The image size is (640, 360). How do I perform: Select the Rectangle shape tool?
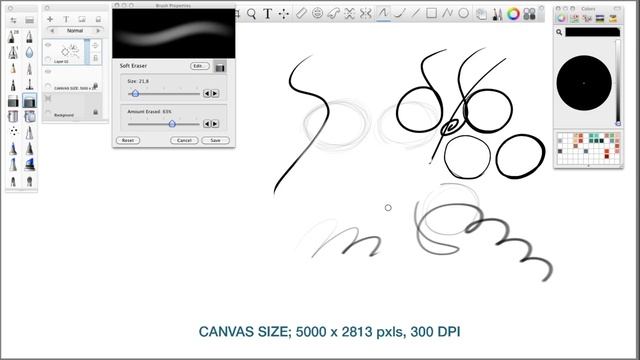click(x=431, y=13)
